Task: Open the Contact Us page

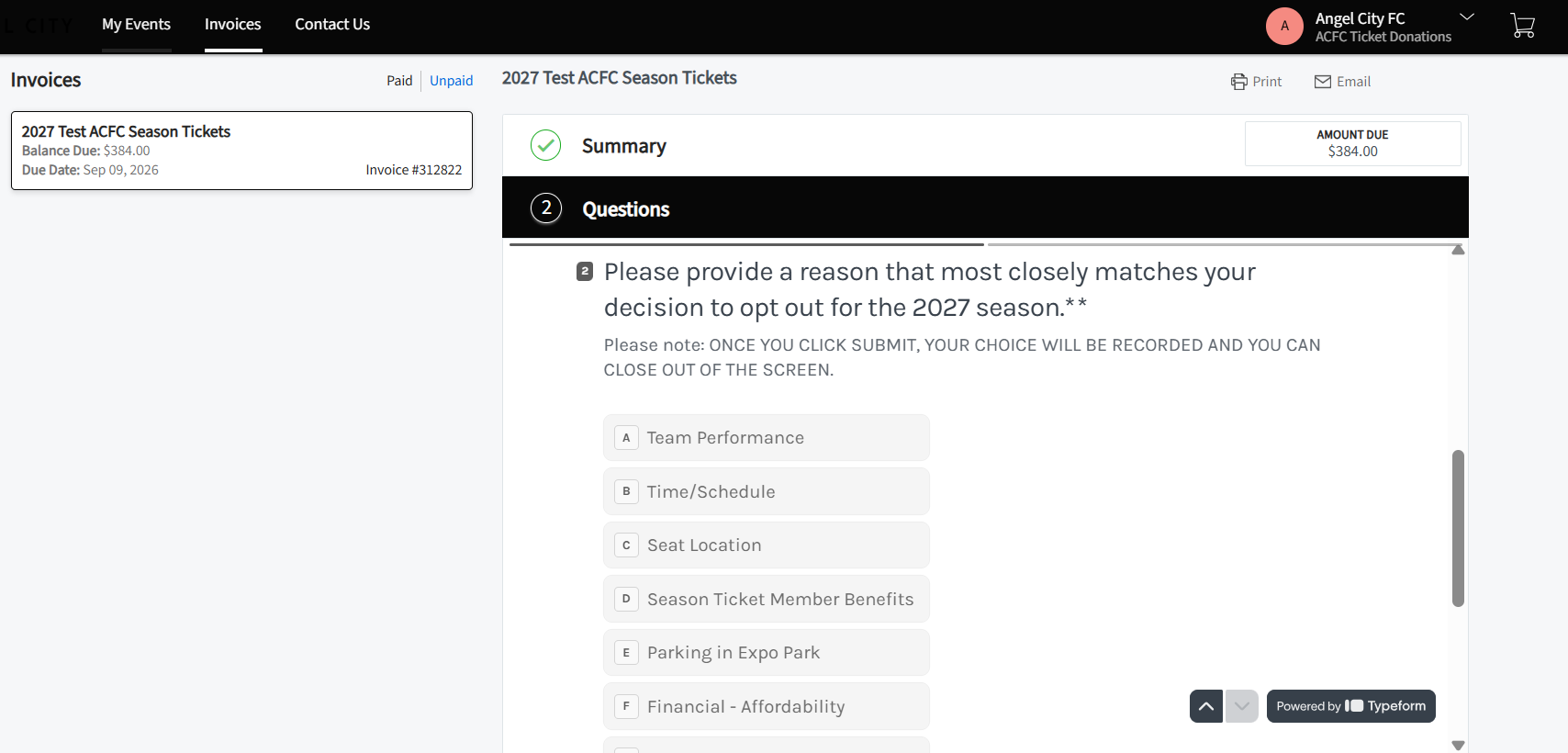Action: [332, 25]
